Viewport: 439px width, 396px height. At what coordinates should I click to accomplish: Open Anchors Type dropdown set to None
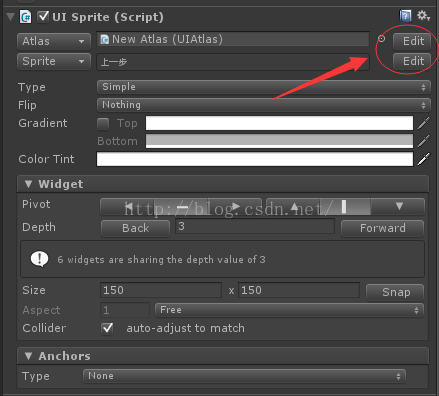point(244,376)
